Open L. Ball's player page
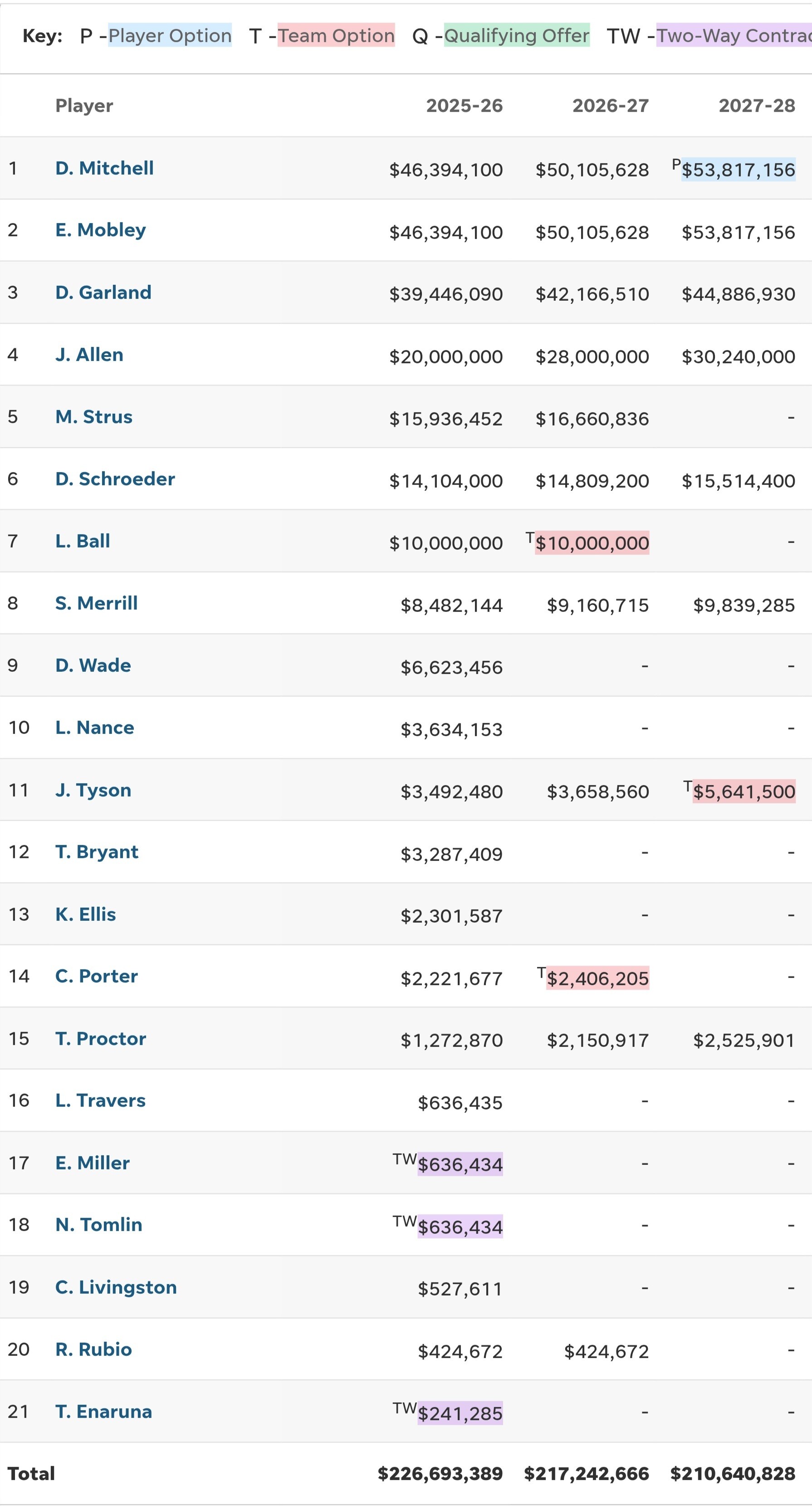The height and width of the screenshot is (1506, 812). (x=83, y=541)
